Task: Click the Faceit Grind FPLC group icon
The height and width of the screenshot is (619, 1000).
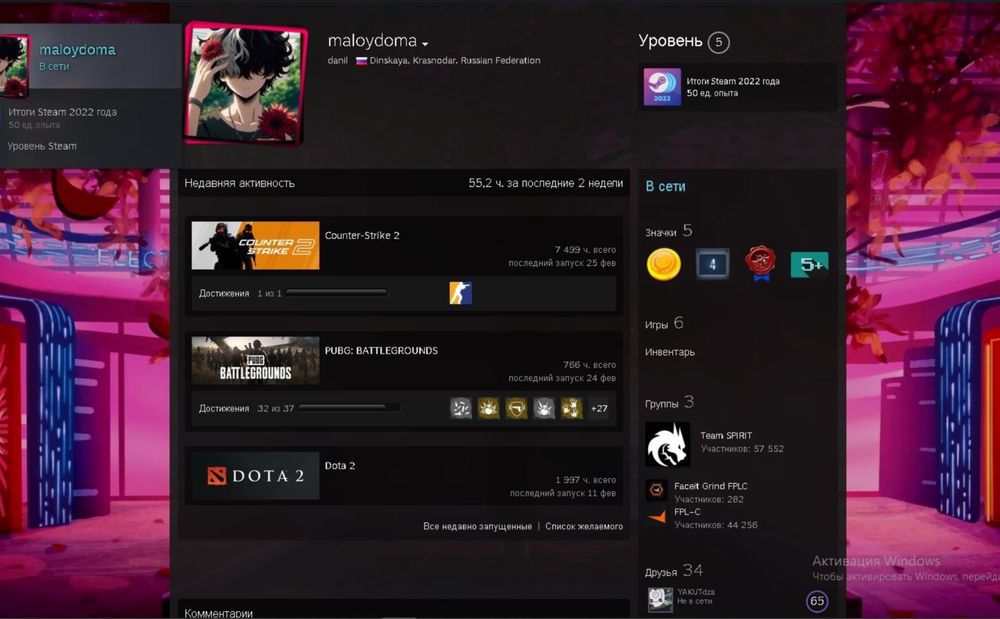Action: pos(656,490)
